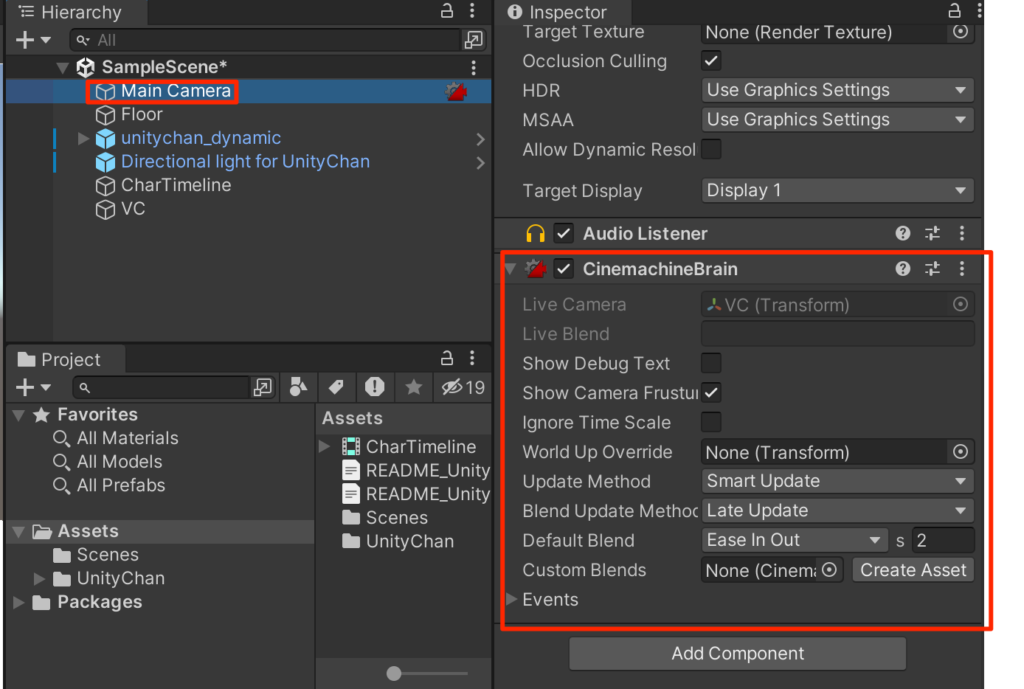Collapse the SampleScene tree
The height and width of the screenshot is (689, 1024).
pyautogui.click(x=63, y=67)
